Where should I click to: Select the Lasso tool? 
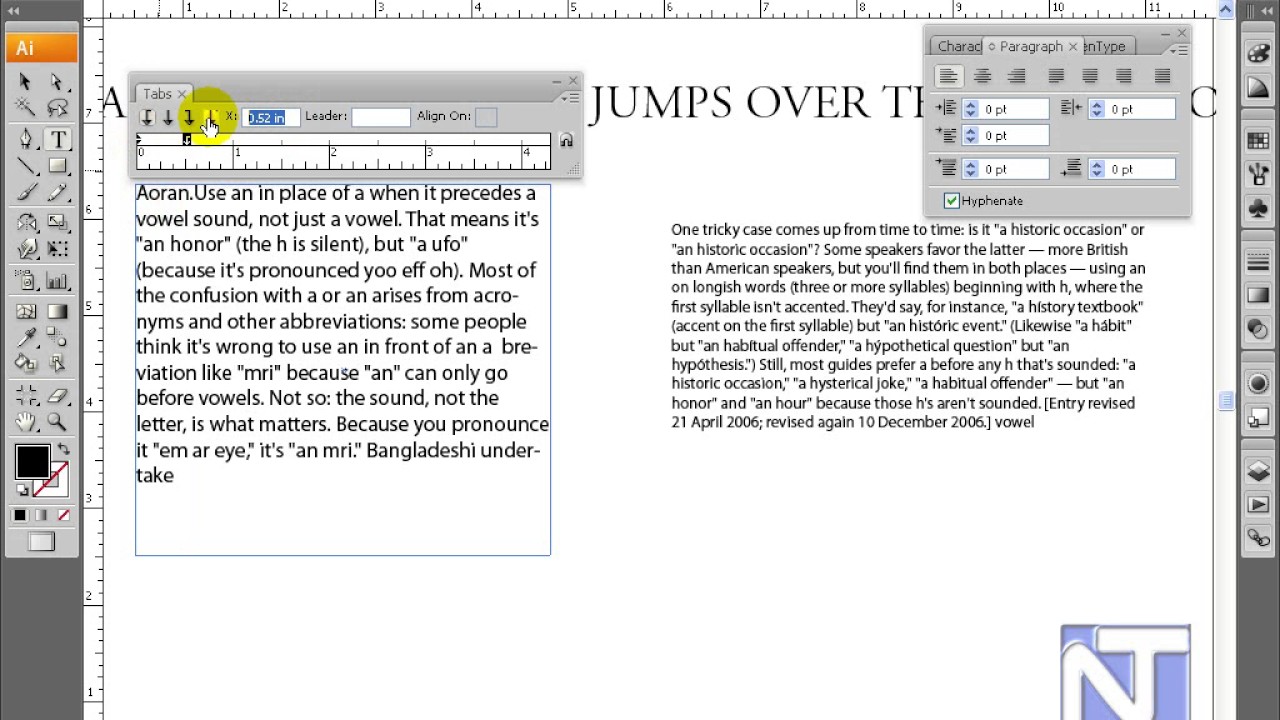(x=57, y=108)
